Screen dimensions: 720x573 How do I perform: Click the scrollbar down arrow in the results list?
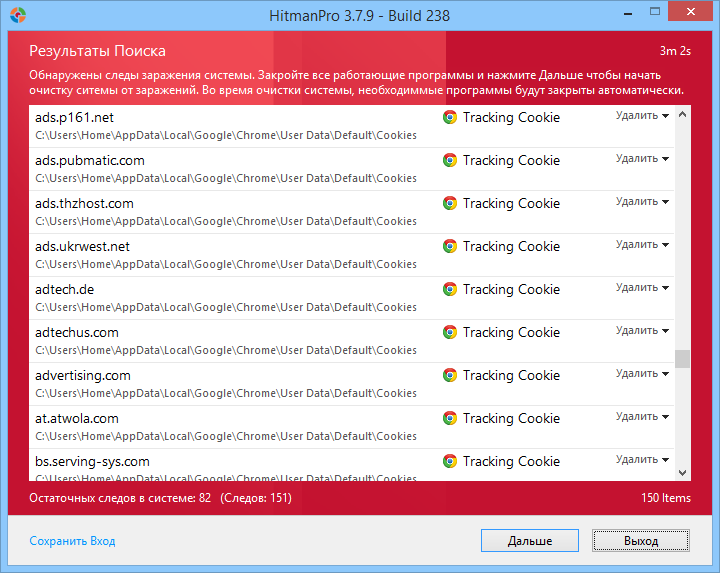point(682,472)
